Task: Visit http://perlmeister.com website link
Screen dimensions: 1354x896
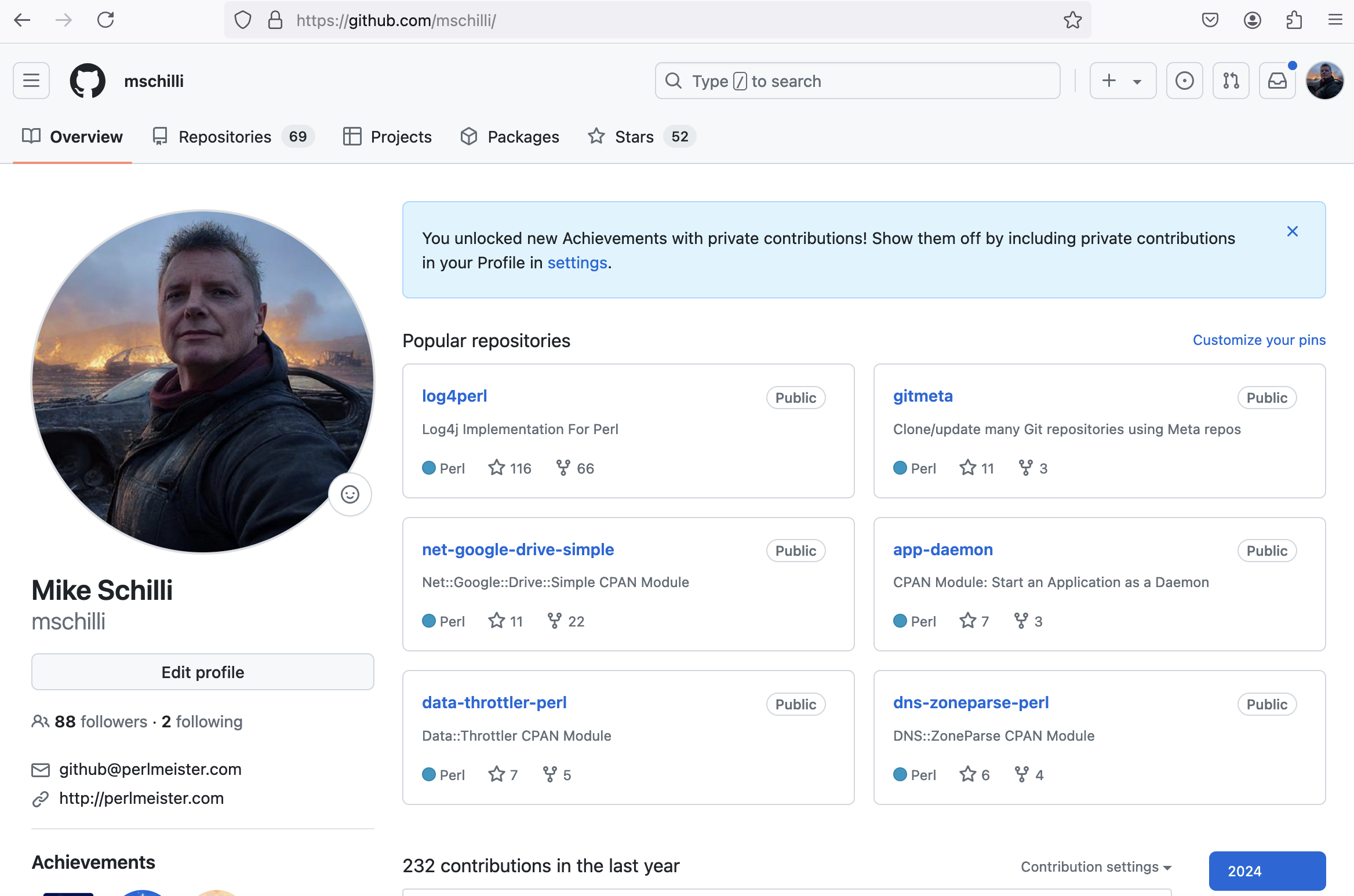Action: 141,798
